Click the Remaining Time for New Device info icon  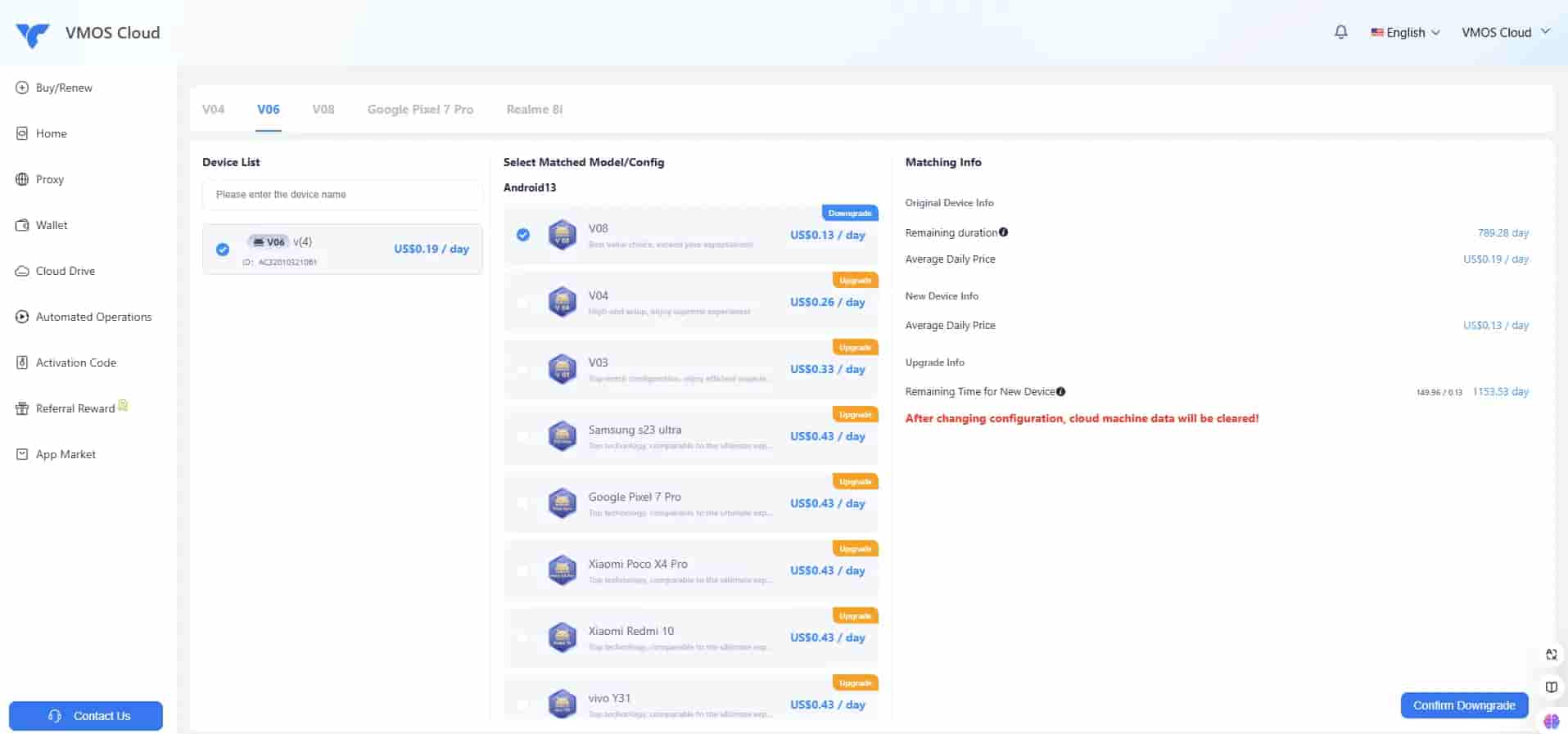(1060, 391)
